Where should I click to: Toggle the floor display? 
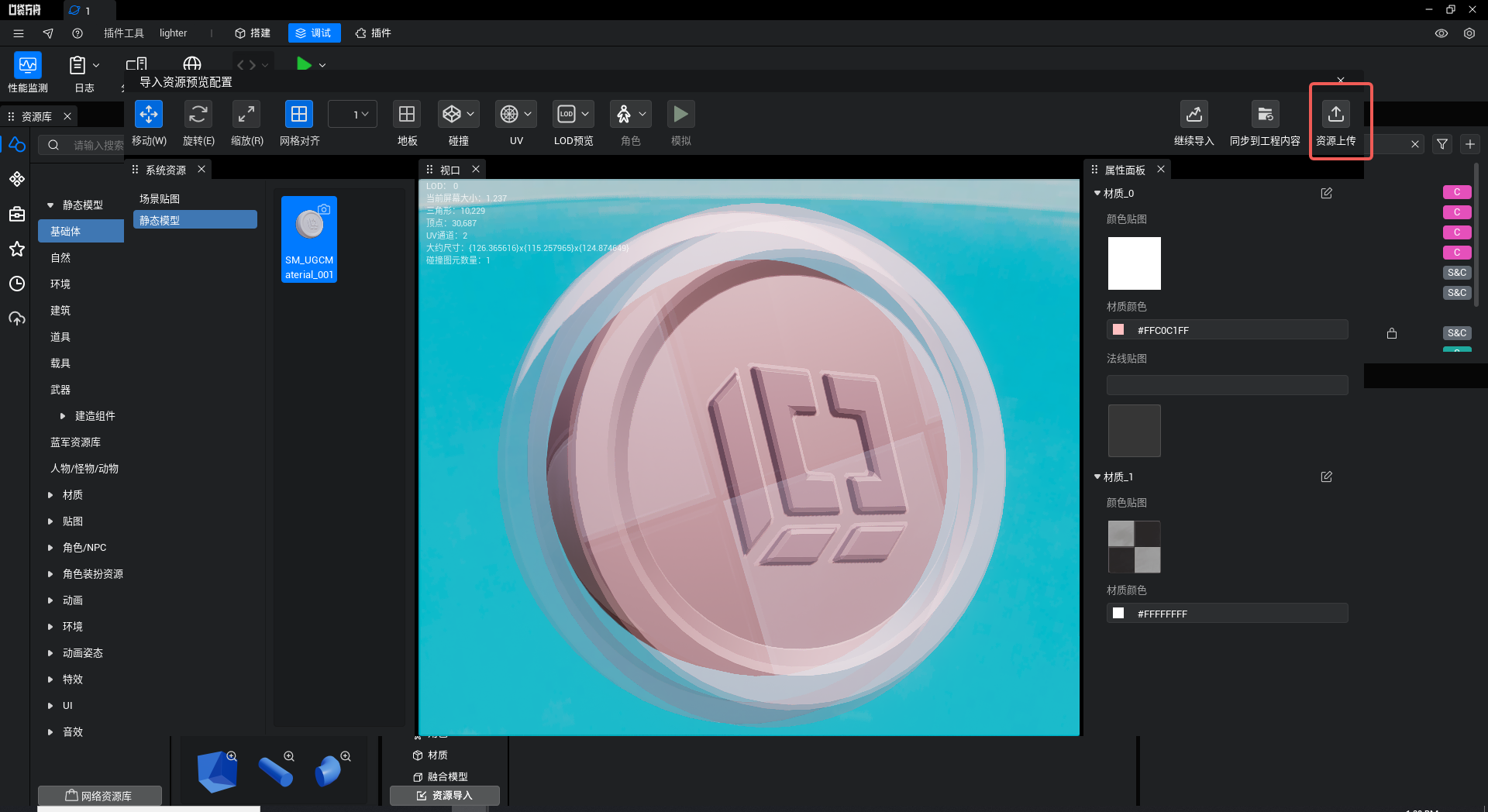coord(407,115)
